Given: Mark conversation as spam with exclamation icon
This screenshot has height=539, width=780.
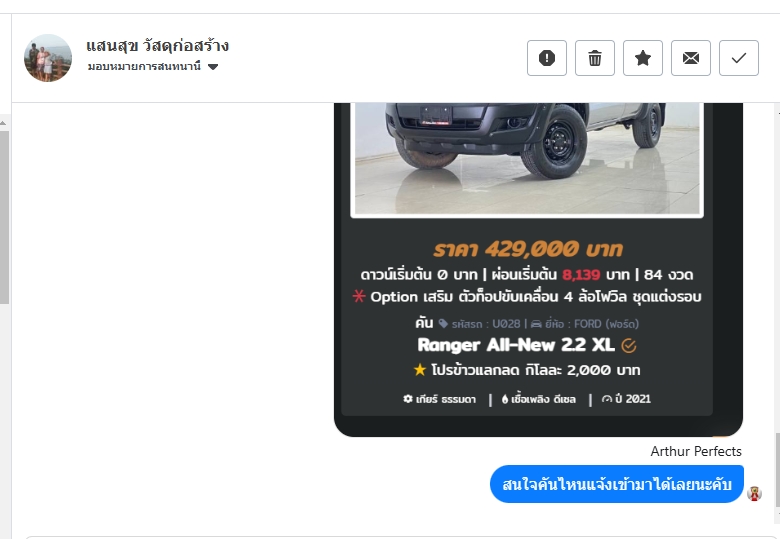Looking at the screenshot, I should click(x=547, y=58).
